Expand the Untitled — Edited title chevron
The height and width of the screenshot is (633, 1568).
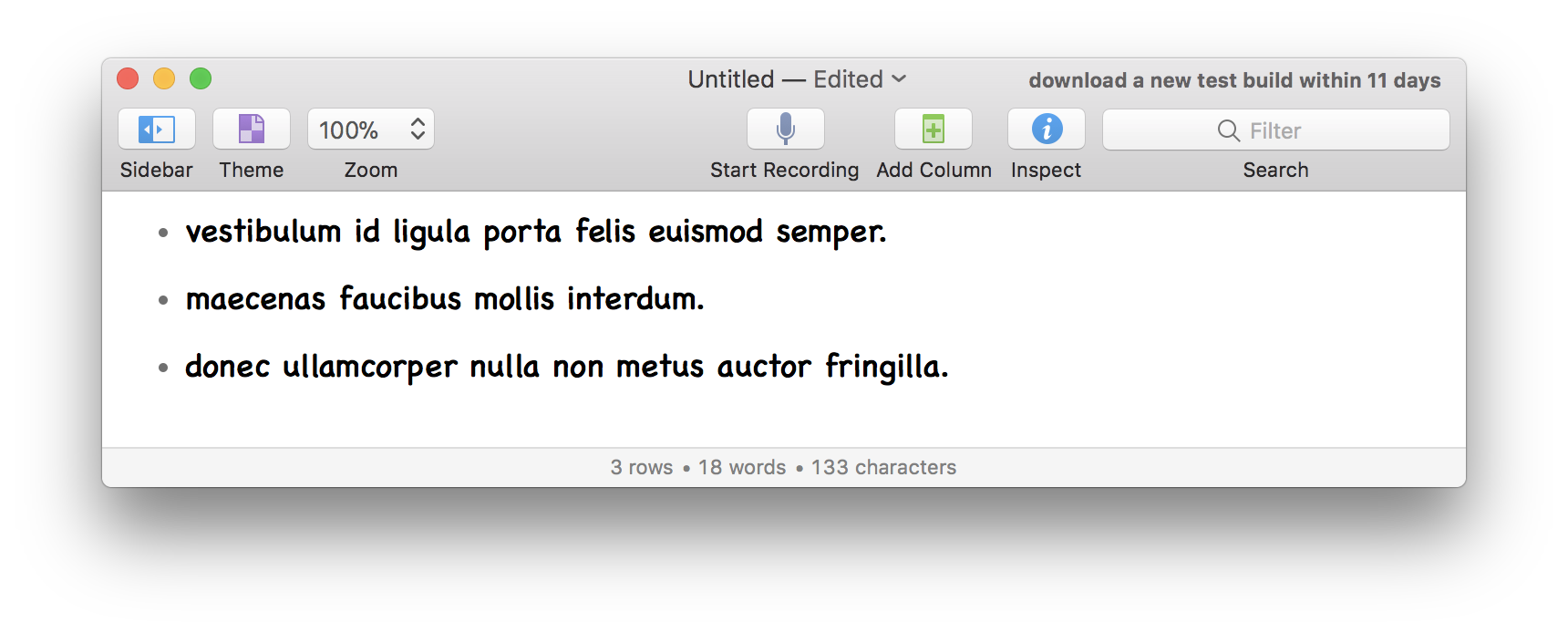point(899,79)
